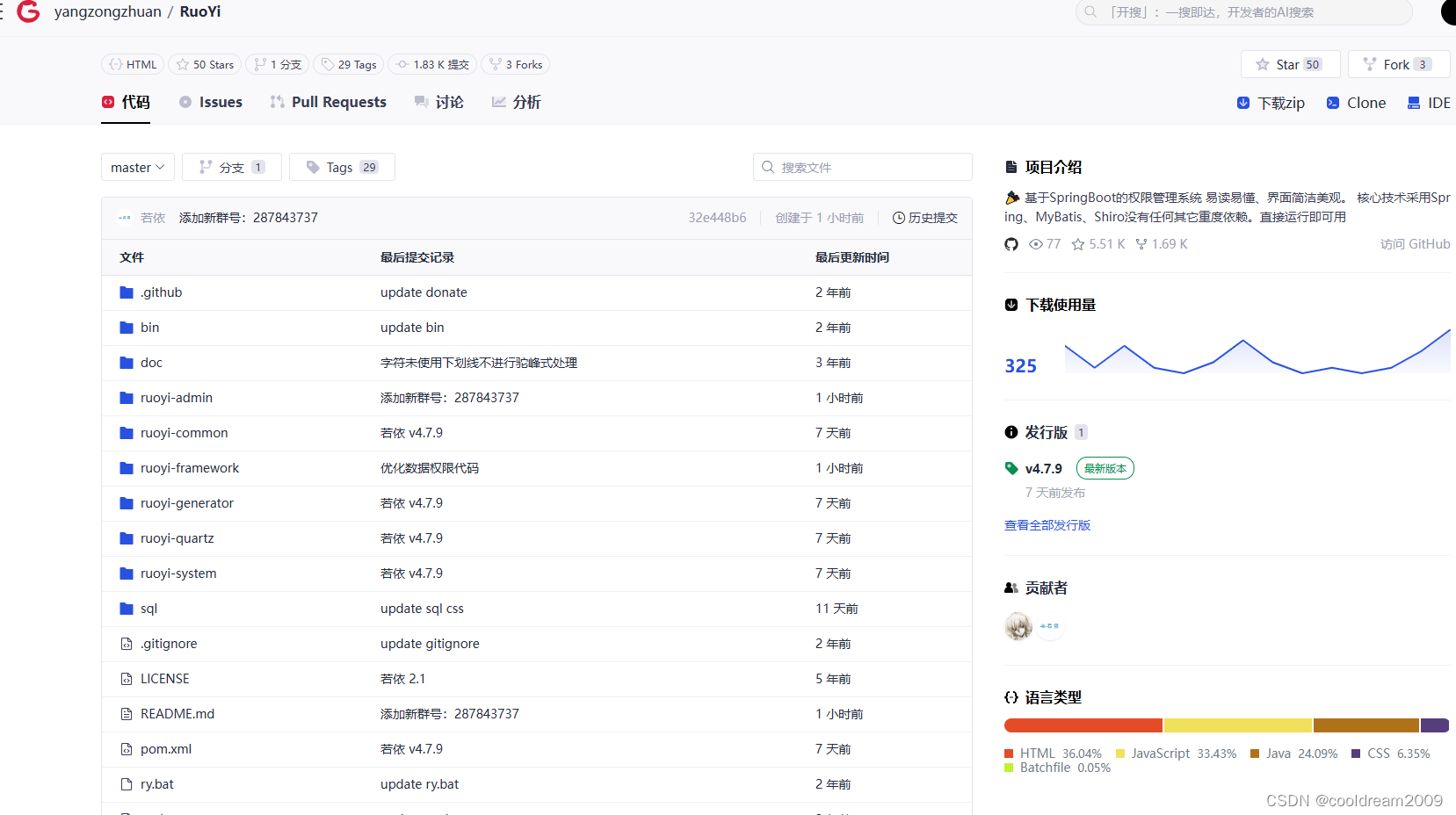Open the ruoyi-framework folder
This screenshot has height=815, width=1456.
pos(190,468)
